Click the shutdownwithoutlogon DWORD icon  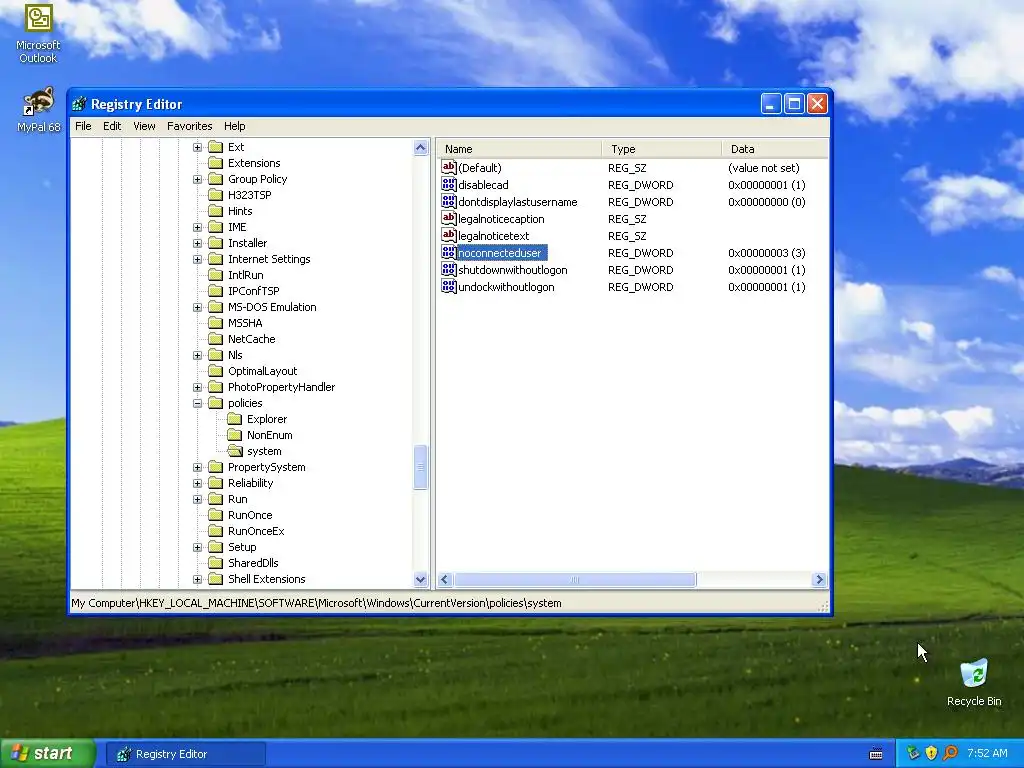(x=449, y=270)
